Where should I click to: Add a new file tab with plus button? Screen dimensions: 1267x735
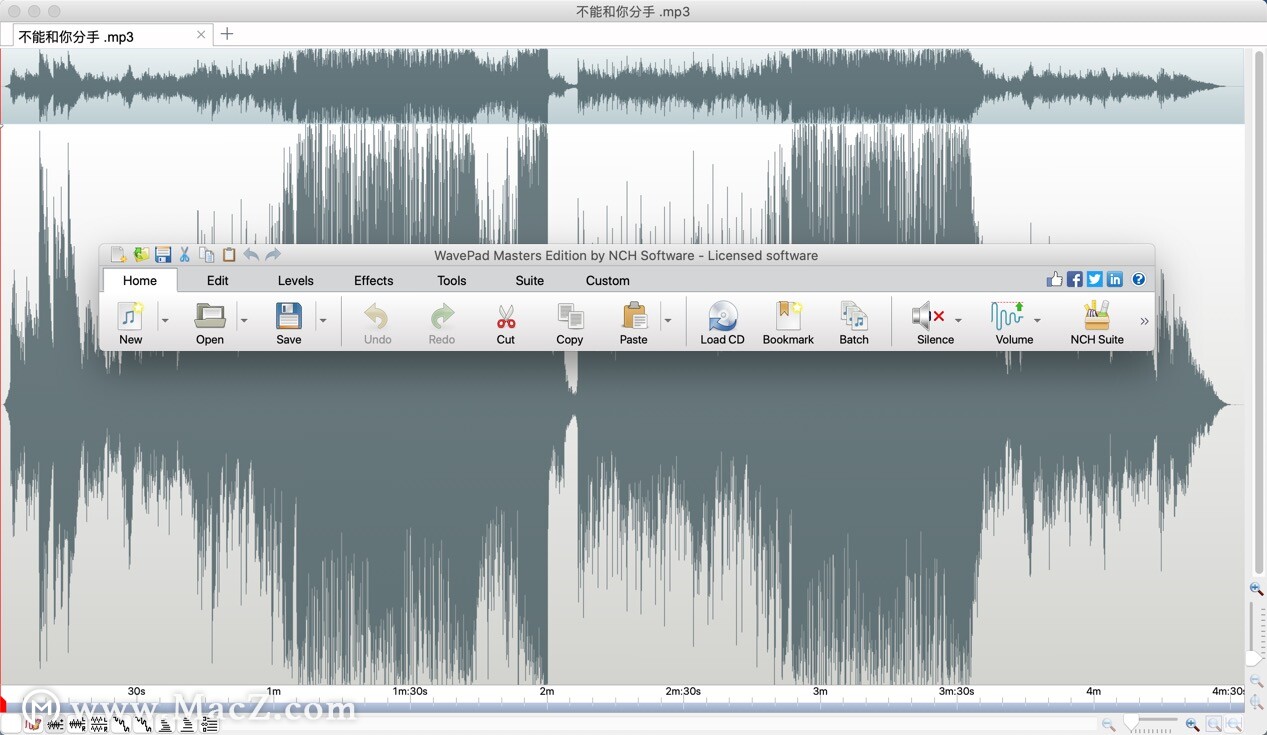click(x=227, y=34)
